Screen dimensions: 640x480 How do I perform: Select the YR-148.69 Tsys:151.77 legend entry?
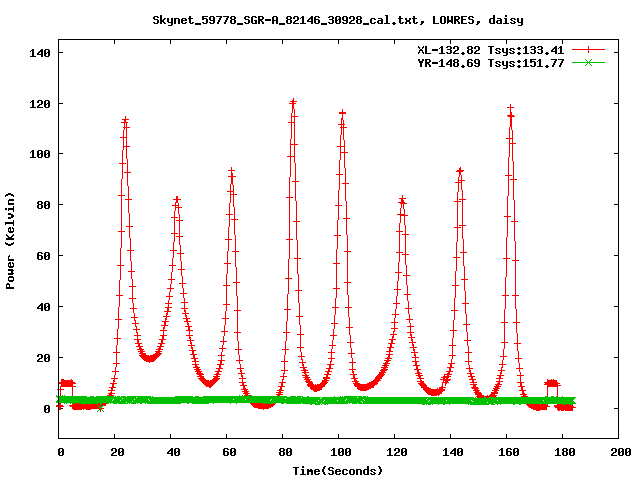pos(490,63)
